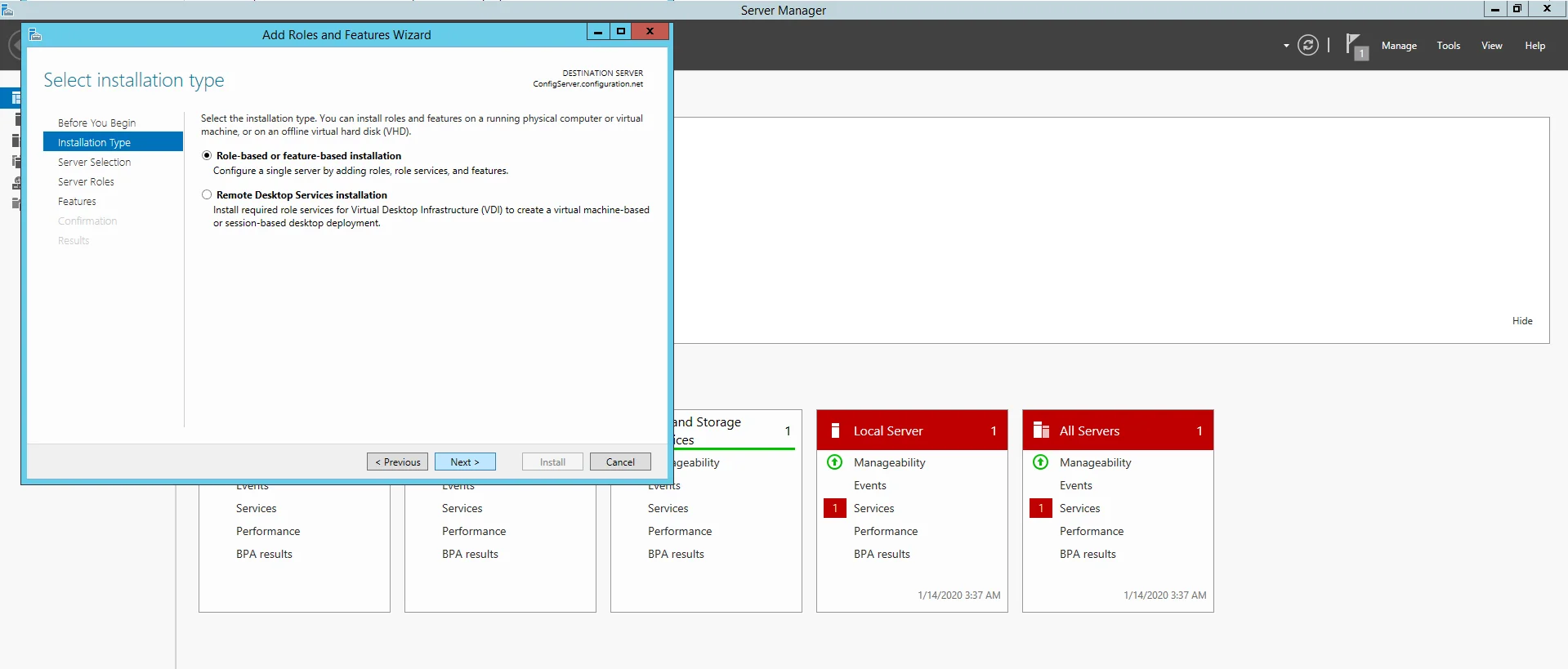
Task: Cancel the Add Roles and Features Wizard
Action: pos(620,462)
